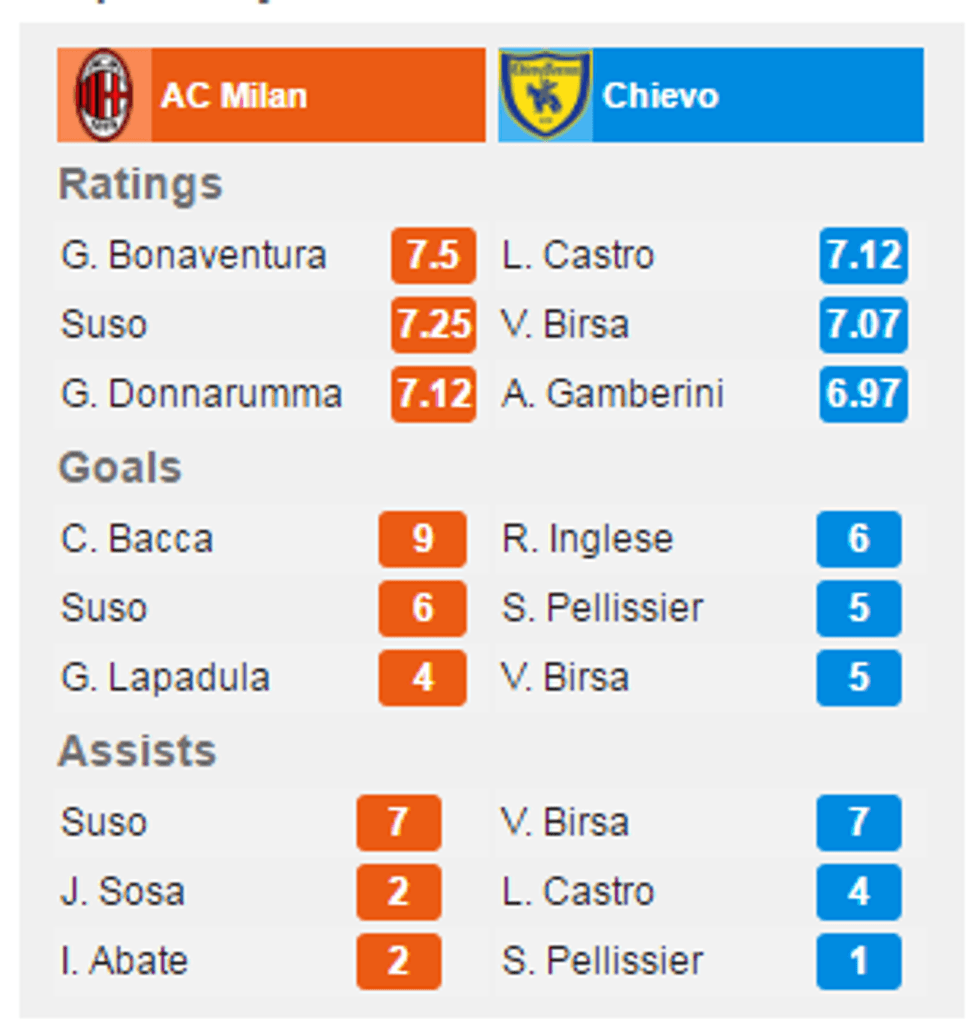980x1034 pixels.
Task: Open the AC Milan team header
Action: (233, 96)
